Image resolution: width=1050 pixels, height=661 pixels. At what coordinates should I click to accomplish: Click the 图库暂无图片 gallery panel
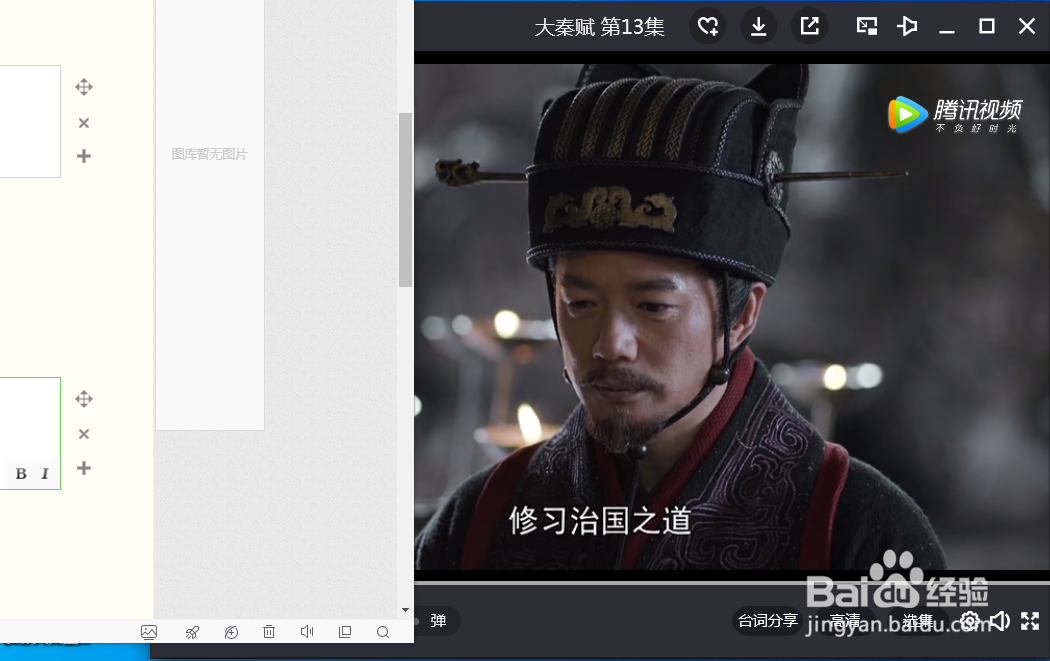click(210, 214)
